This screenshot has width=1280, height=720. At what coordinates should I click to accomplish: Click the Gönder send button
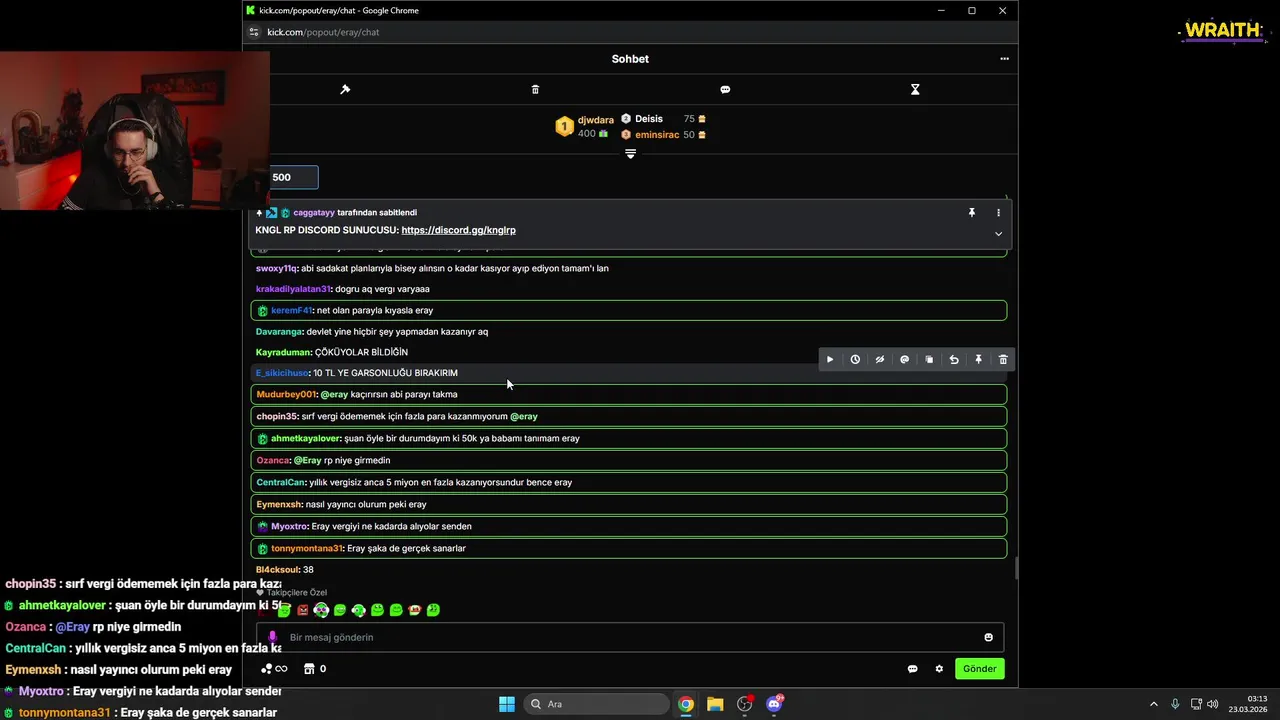(x=979, y=669)
